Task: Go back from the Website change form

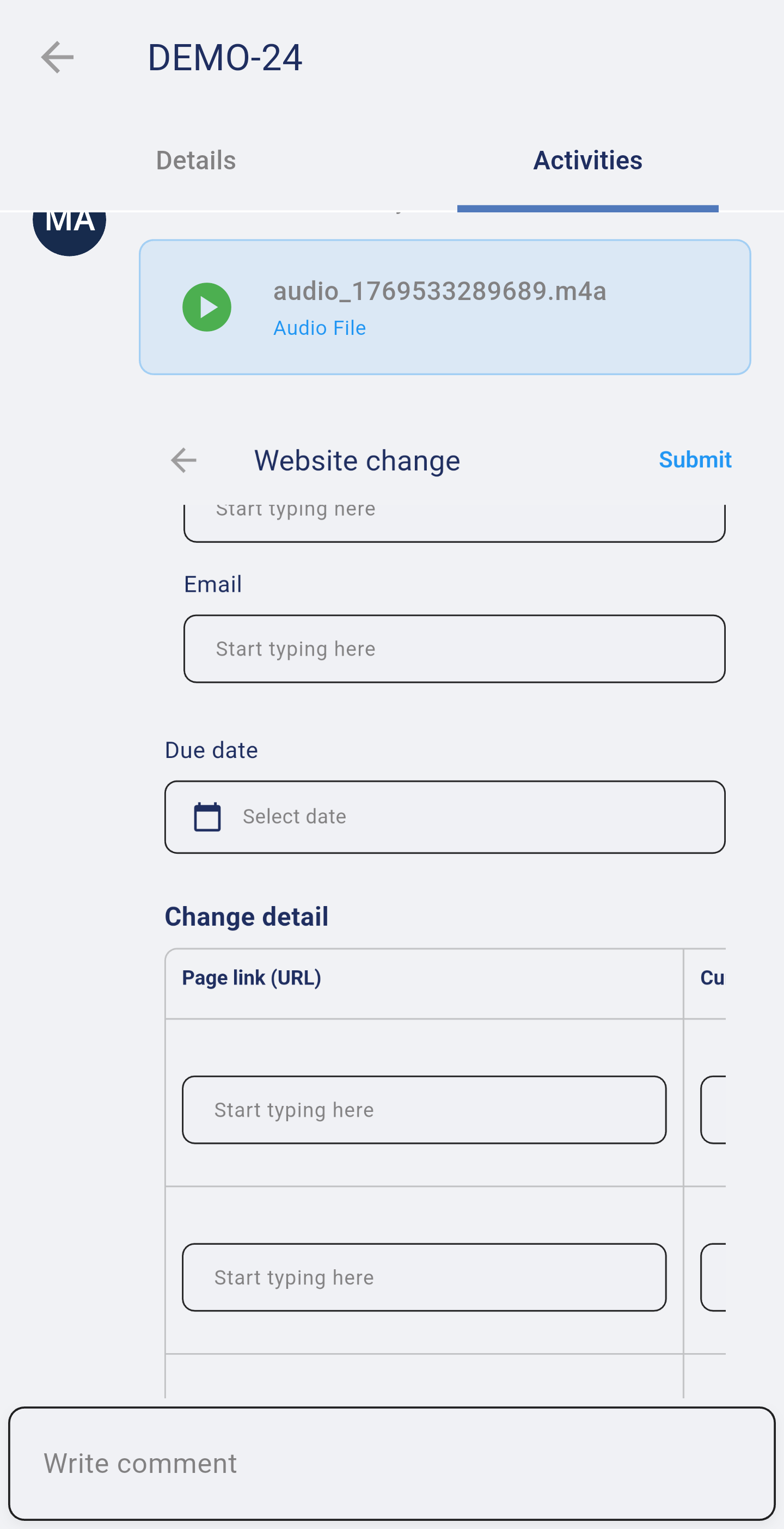Action: (x=183, y=461)
